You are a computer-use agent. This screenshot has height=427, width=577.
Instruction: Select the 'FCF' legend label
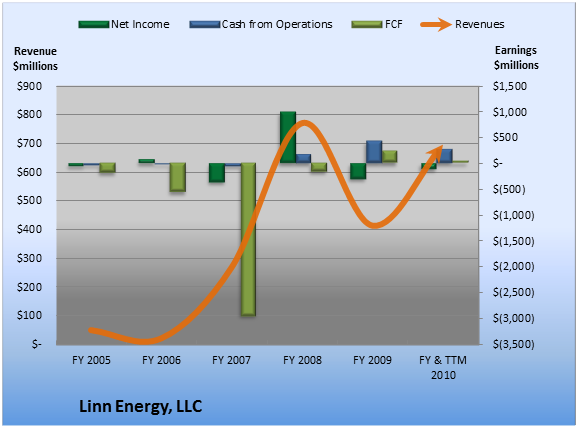[x=394, y=24]
